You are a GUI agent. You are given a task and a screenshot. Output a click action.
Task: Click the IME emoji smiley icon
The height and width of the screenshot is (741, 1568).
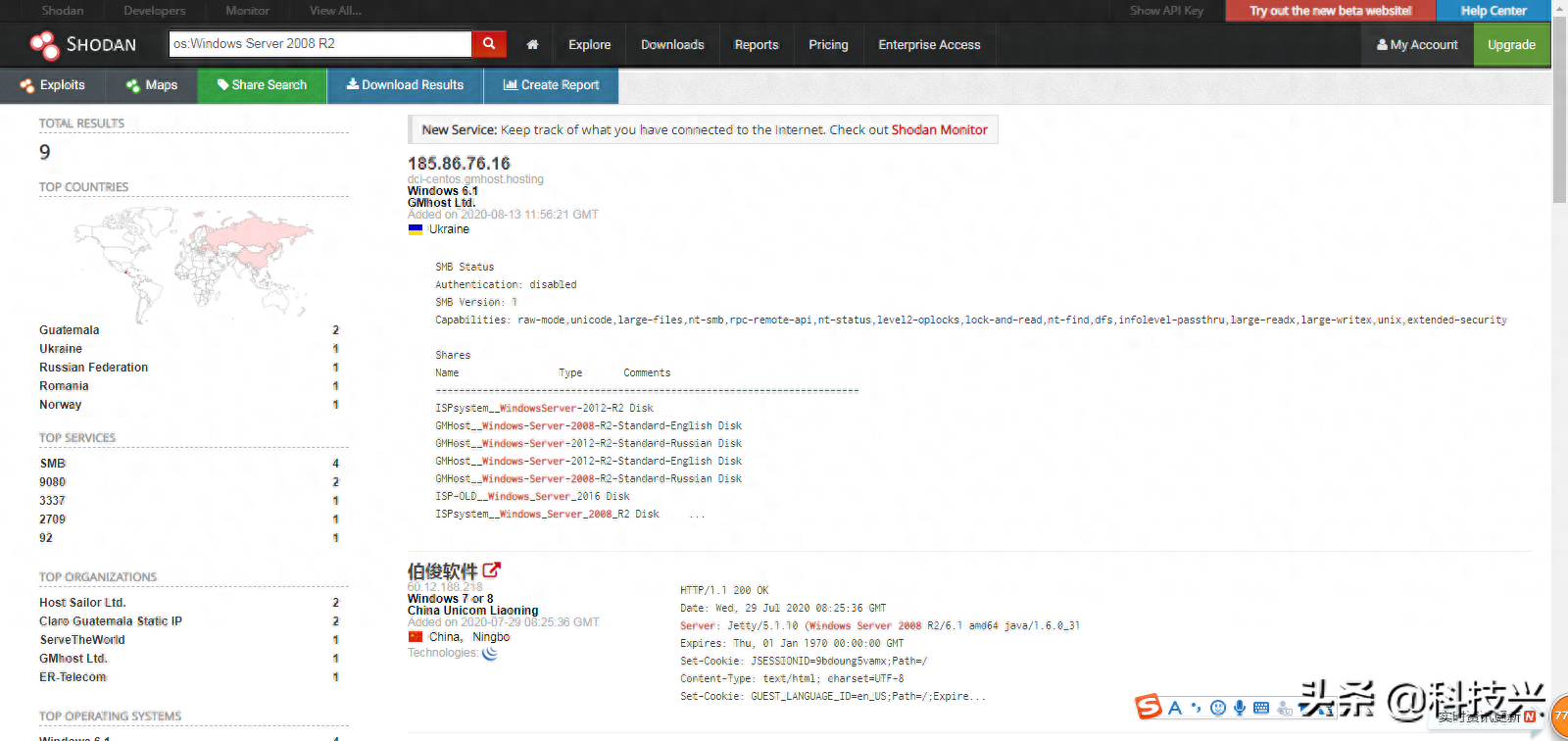pos(1218,708)
